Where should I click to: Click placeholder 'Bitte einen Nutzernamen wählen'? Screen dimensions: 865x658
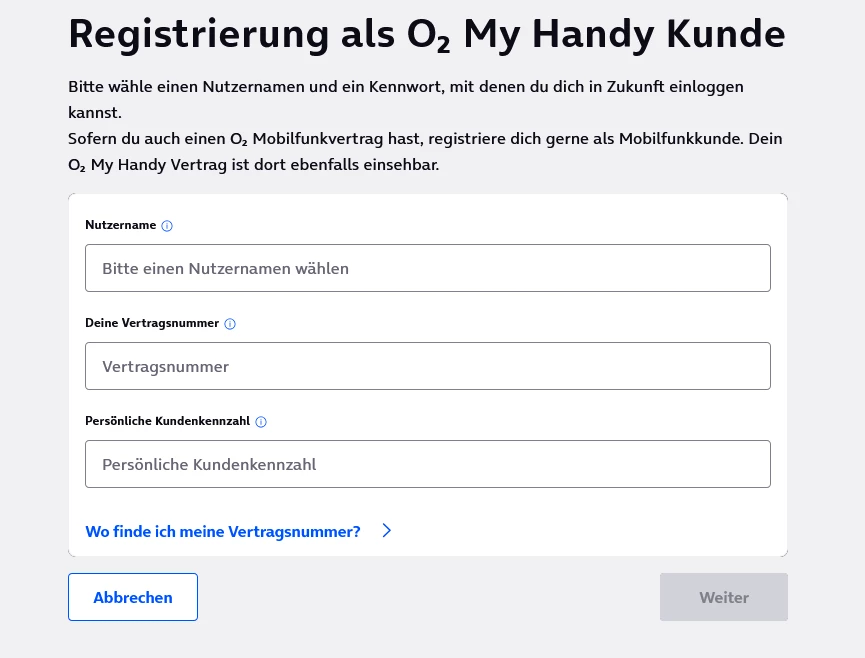coord(225,268)
